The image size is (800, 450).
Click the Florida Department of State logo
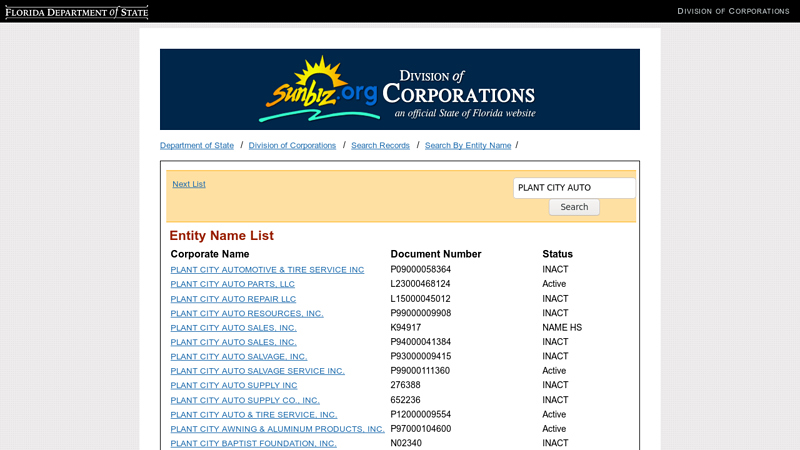click(x=77, y=12)
